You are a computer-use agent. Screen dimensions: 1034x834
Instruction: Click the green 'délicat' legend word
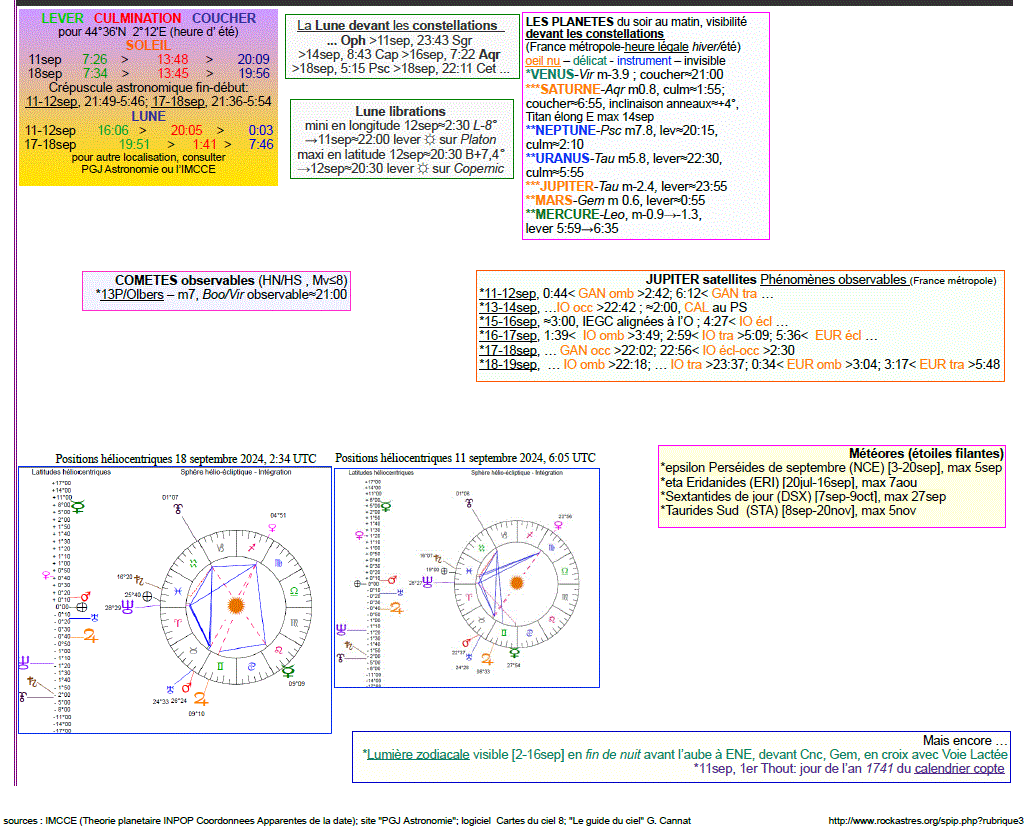pyautogui.click(x=590, y=61)
